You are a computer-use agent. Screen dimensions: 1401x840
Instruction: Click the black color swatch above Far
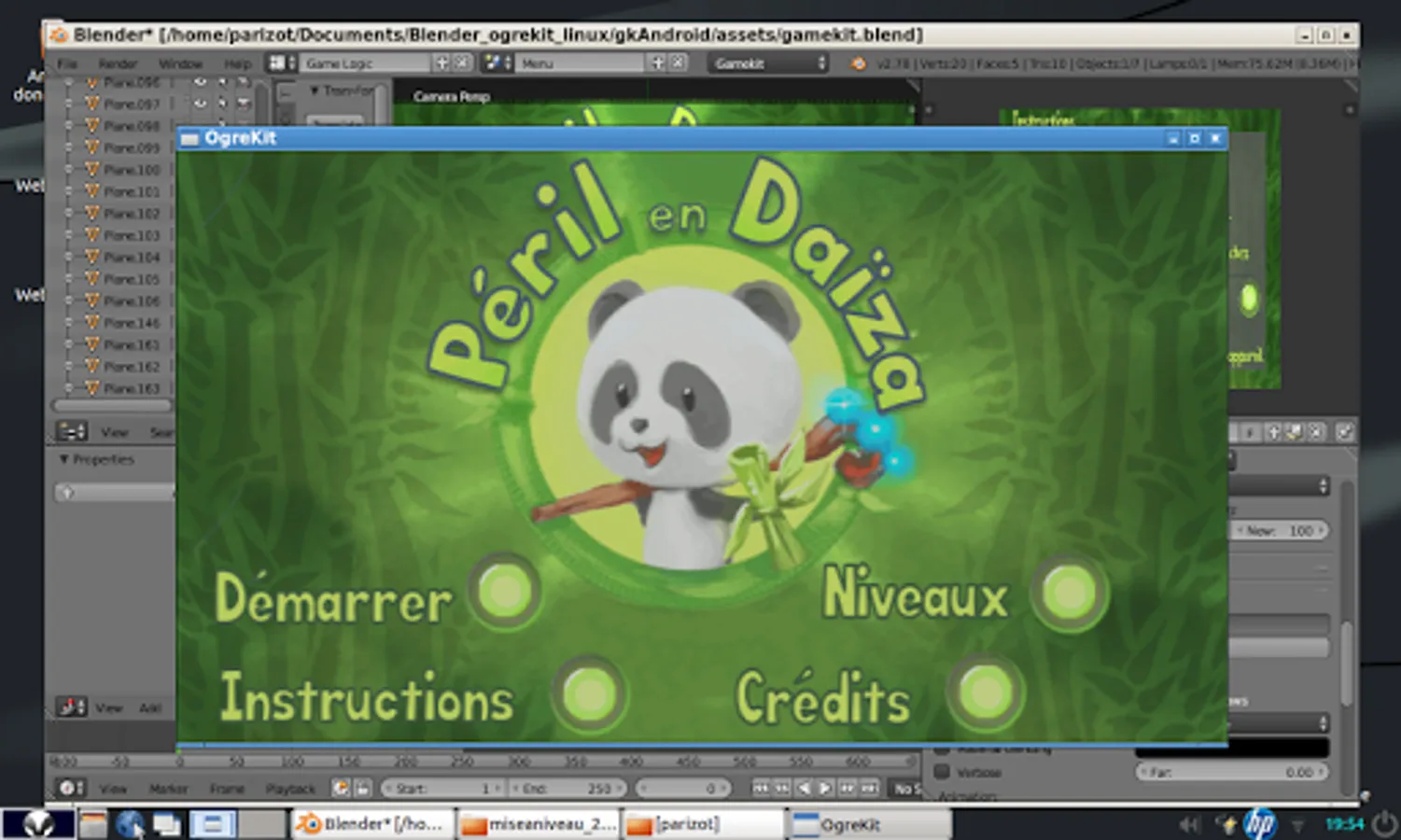[x=1232, y=747]
